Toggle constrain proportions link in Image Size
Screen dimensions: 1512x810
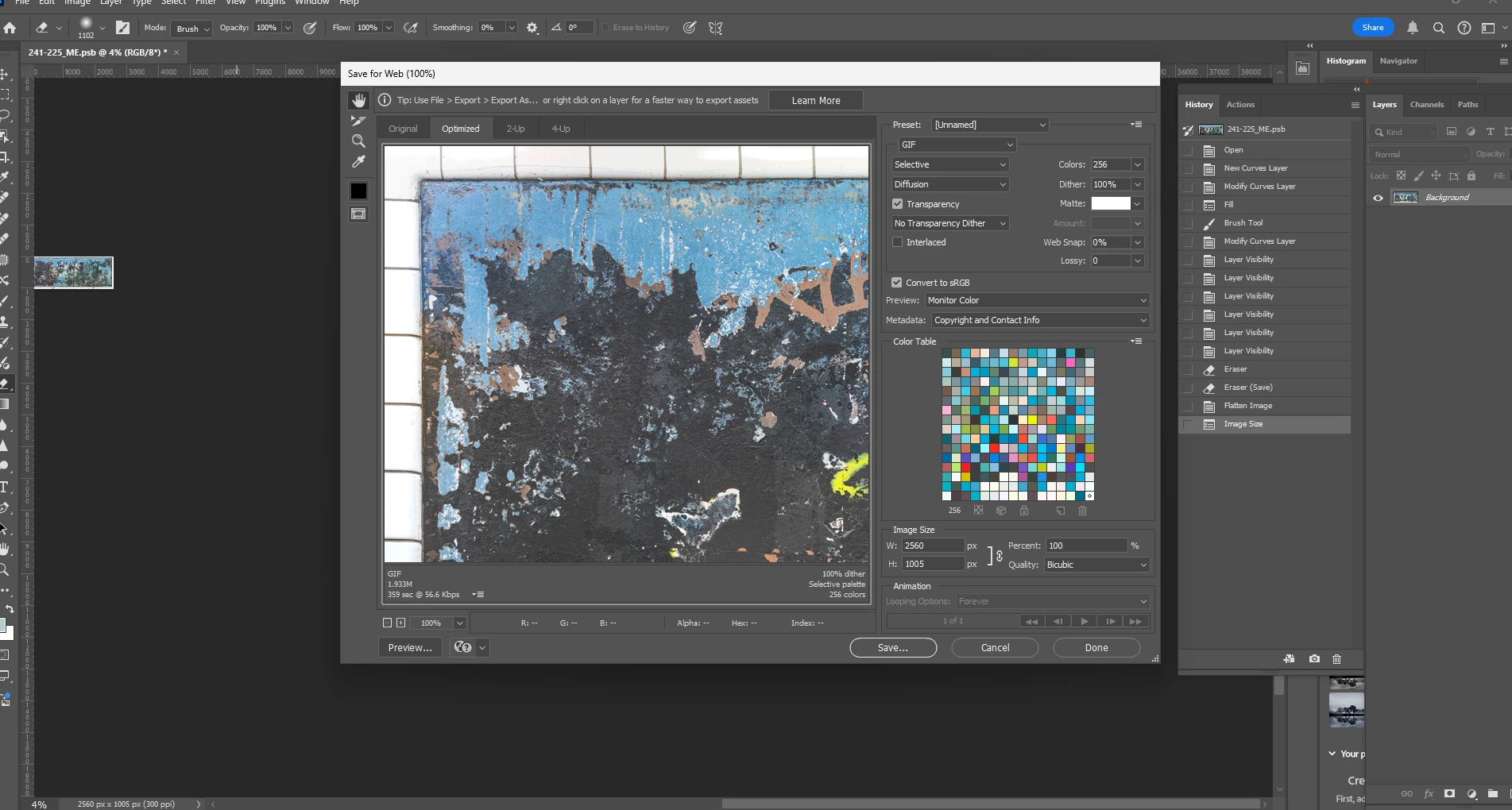tap(999, 556)
